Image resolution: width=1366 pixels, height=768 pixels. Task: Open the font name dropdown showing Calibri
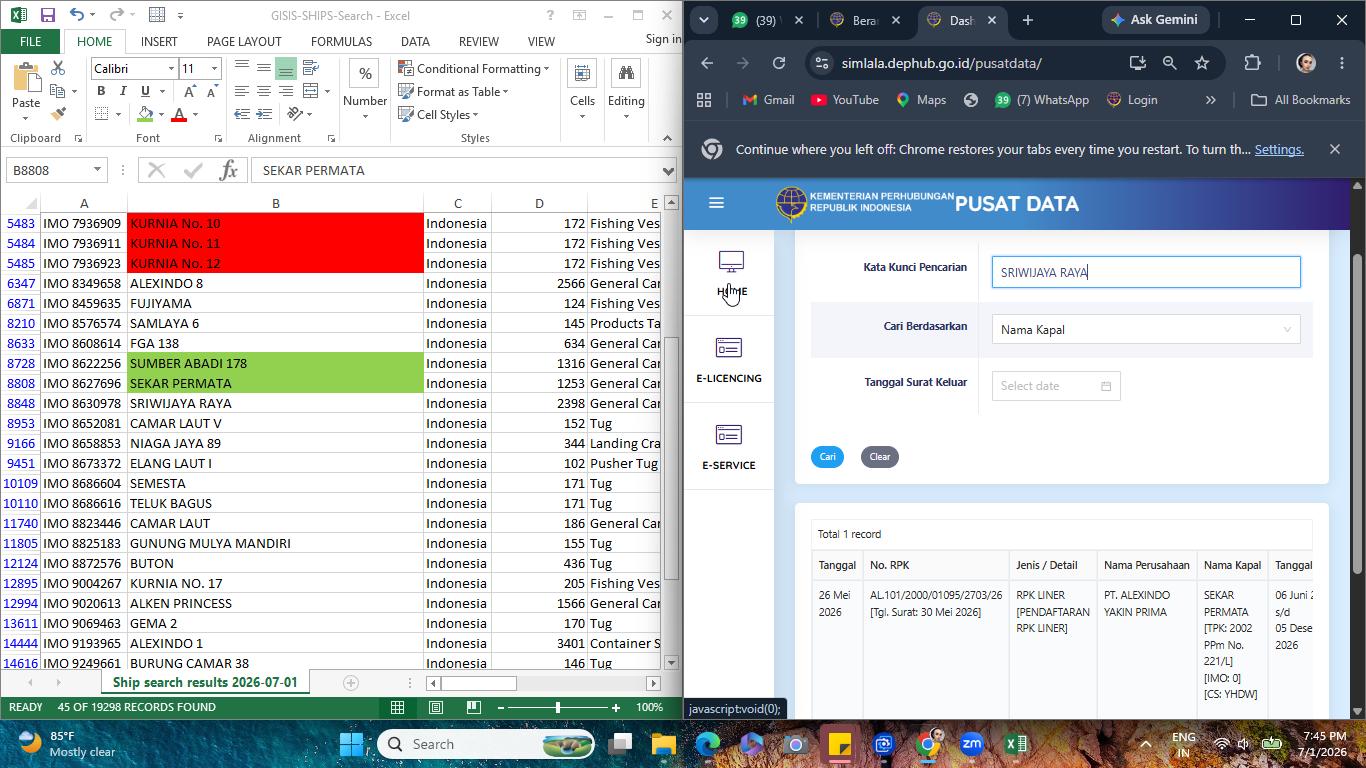tap(169, 68)
